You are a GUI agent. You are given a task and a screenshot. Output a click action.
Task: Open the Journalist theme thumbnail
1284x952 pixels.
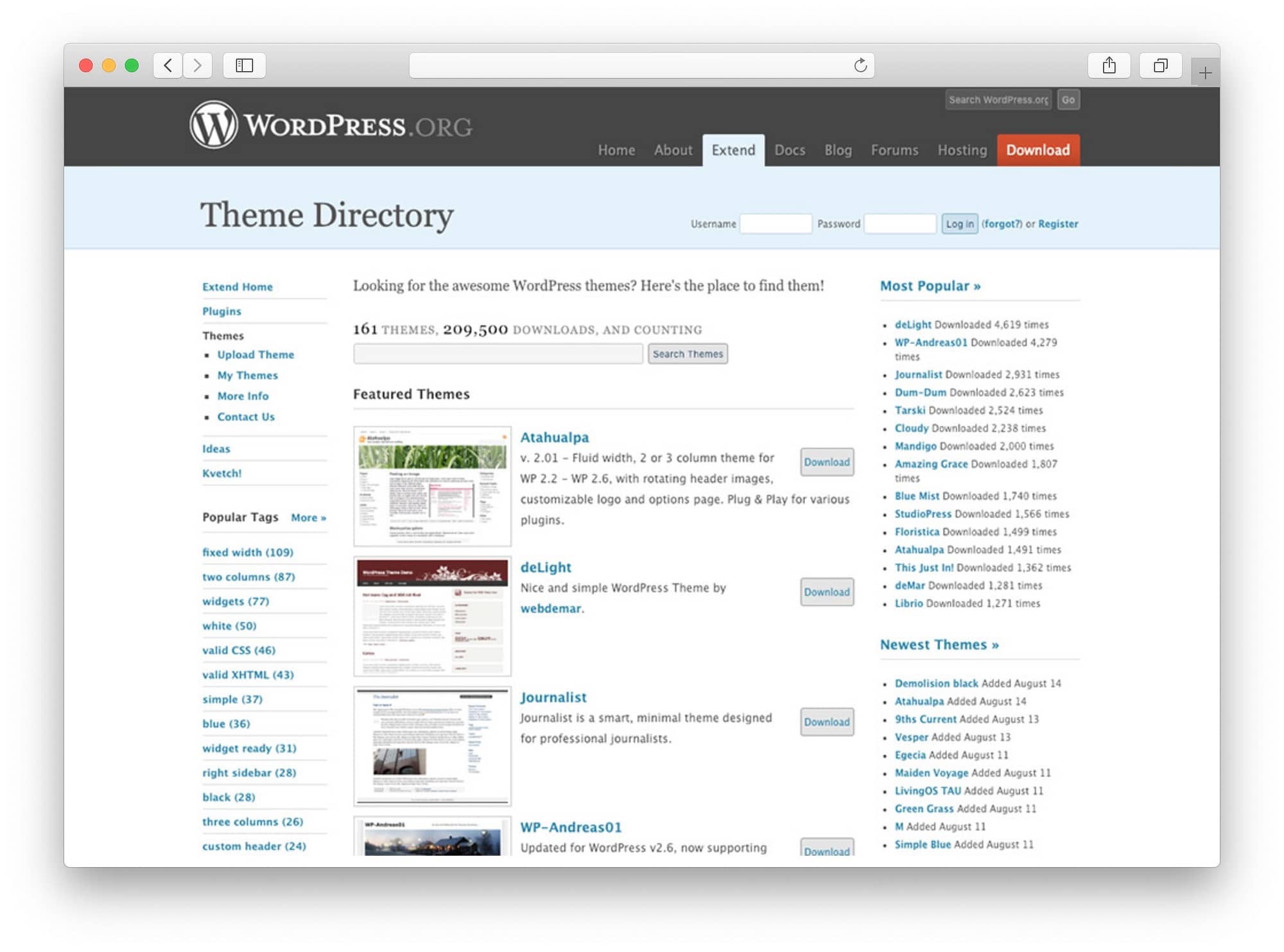[x=433, y=747]
